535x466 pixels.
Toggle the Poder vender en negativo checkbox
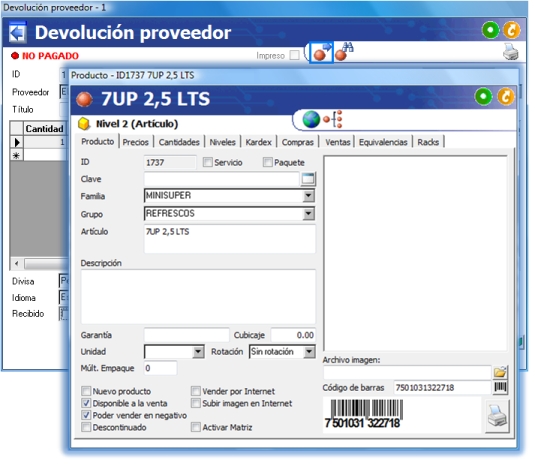(86, 415)
